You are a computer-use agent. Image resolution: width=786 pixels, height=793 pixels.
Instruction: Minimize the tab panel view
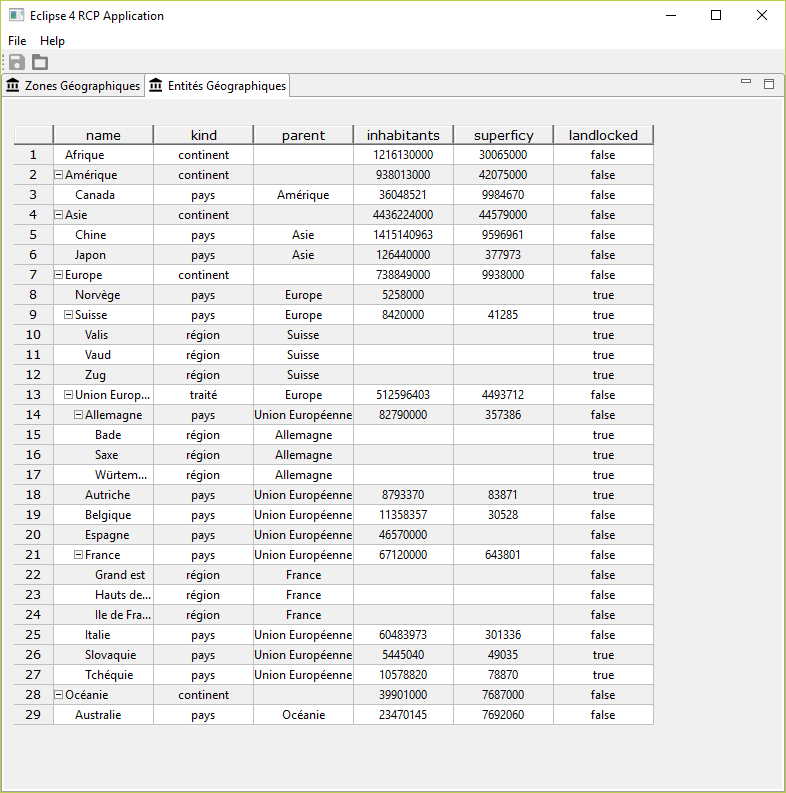(746, 82)
